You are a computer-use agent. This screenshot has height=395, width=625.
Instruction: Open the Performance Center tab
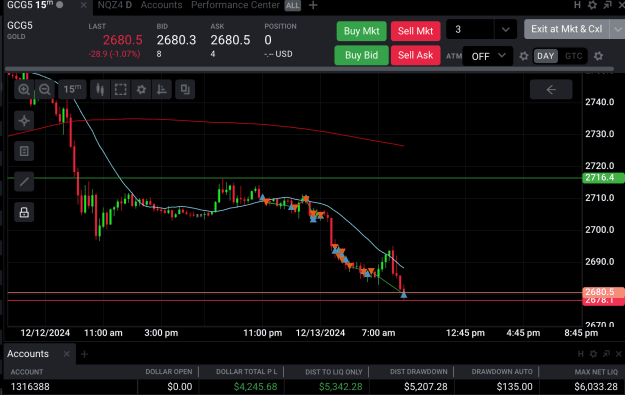235,5
